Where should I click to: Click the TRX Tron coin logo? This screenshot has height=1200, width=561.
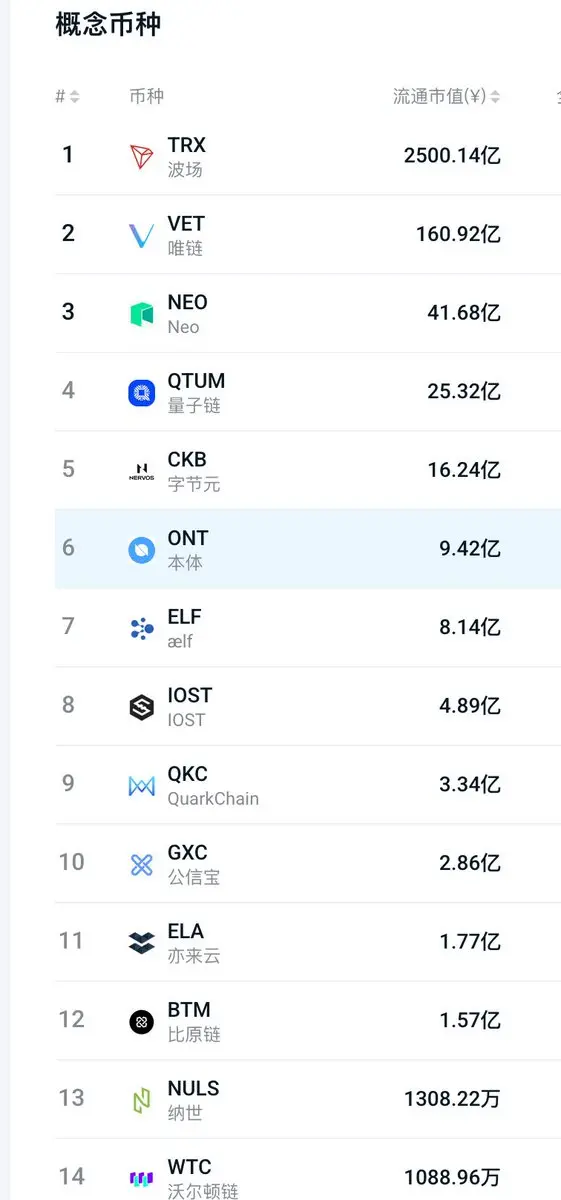(x=142, y=156)
